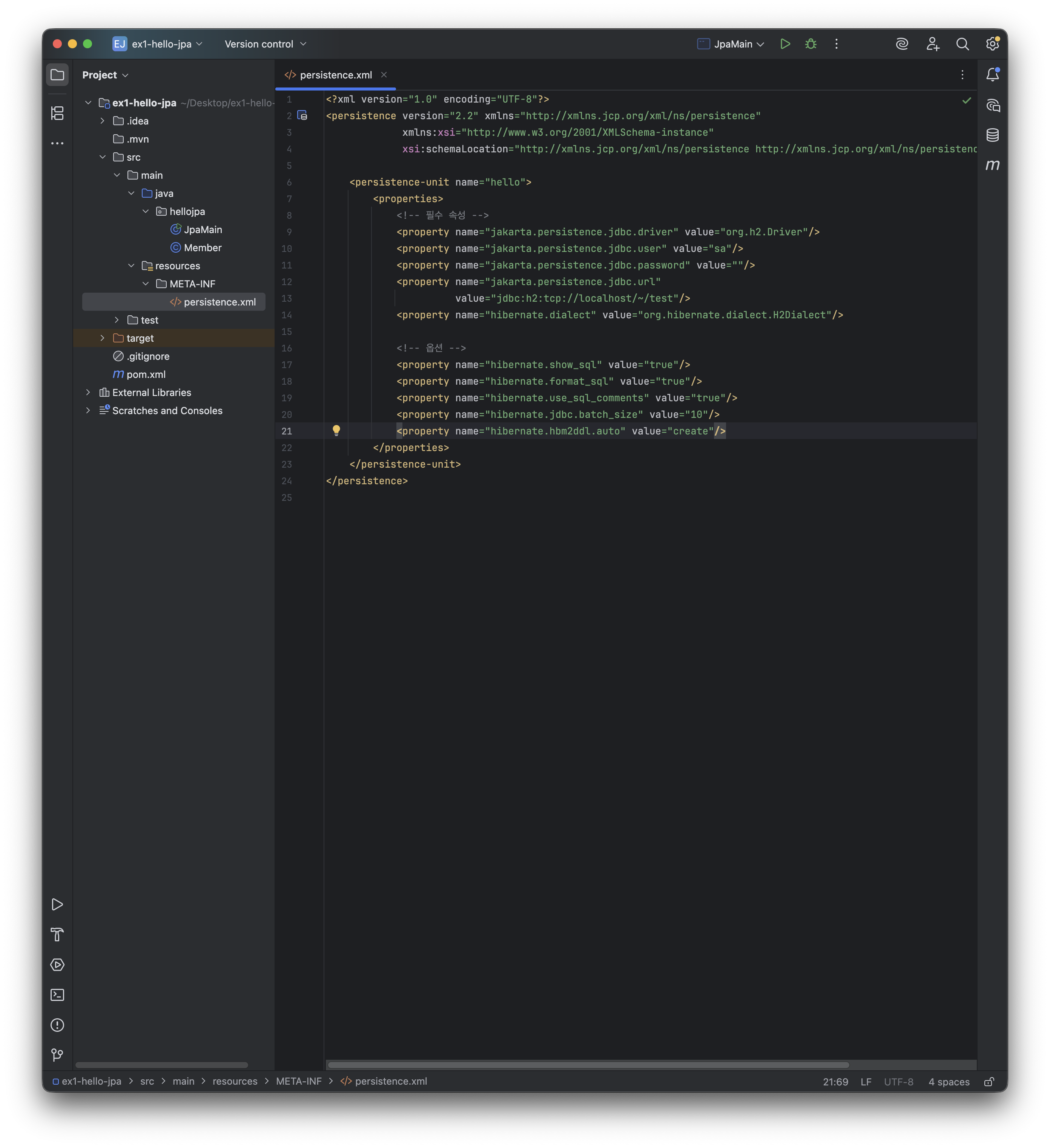Image resolution: width=1050 pixels, height=1148 pixels.
Task: Open the Database tool window
Action: [993, 135]
